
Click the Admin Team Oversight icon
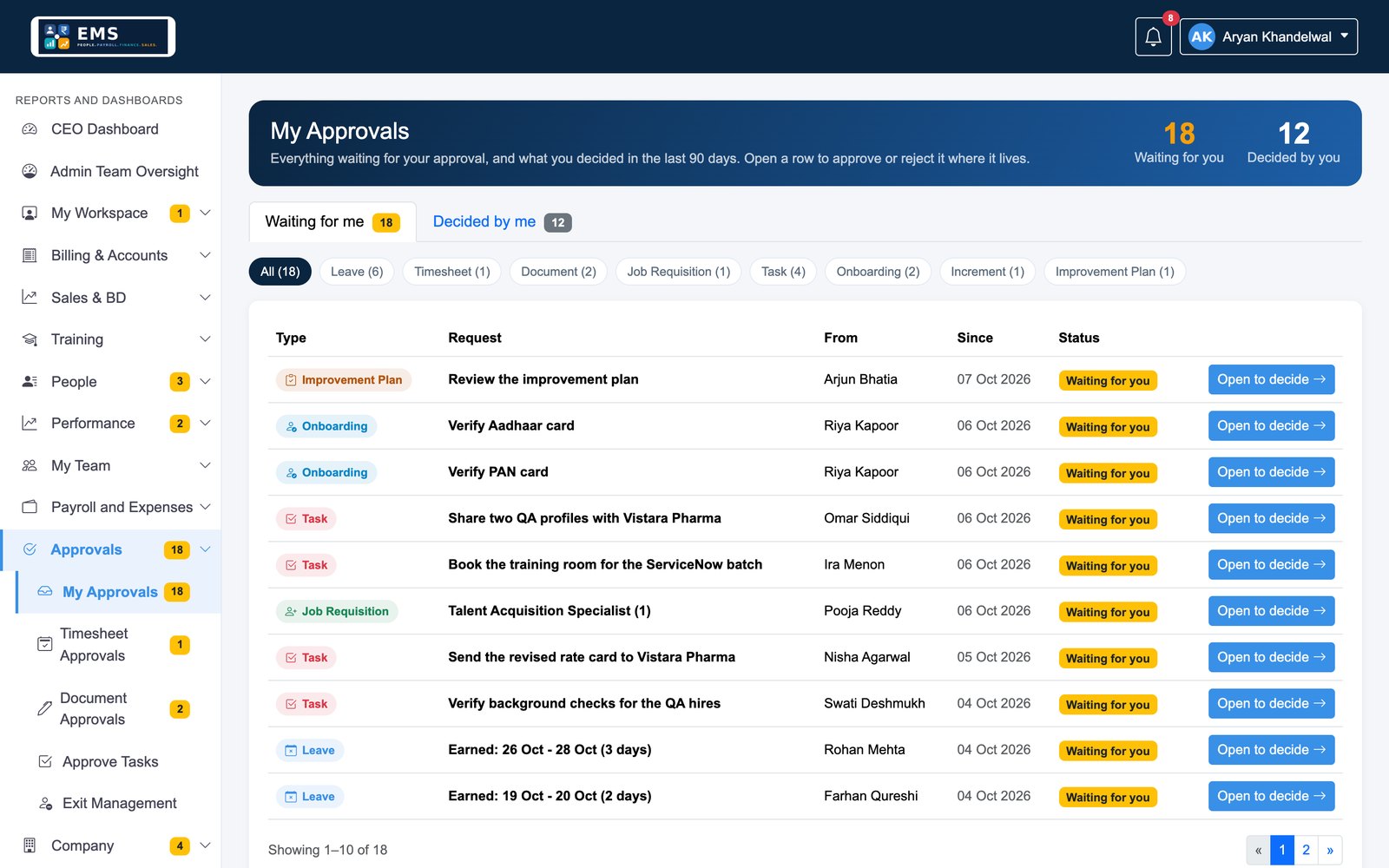(x=30, y=171)
